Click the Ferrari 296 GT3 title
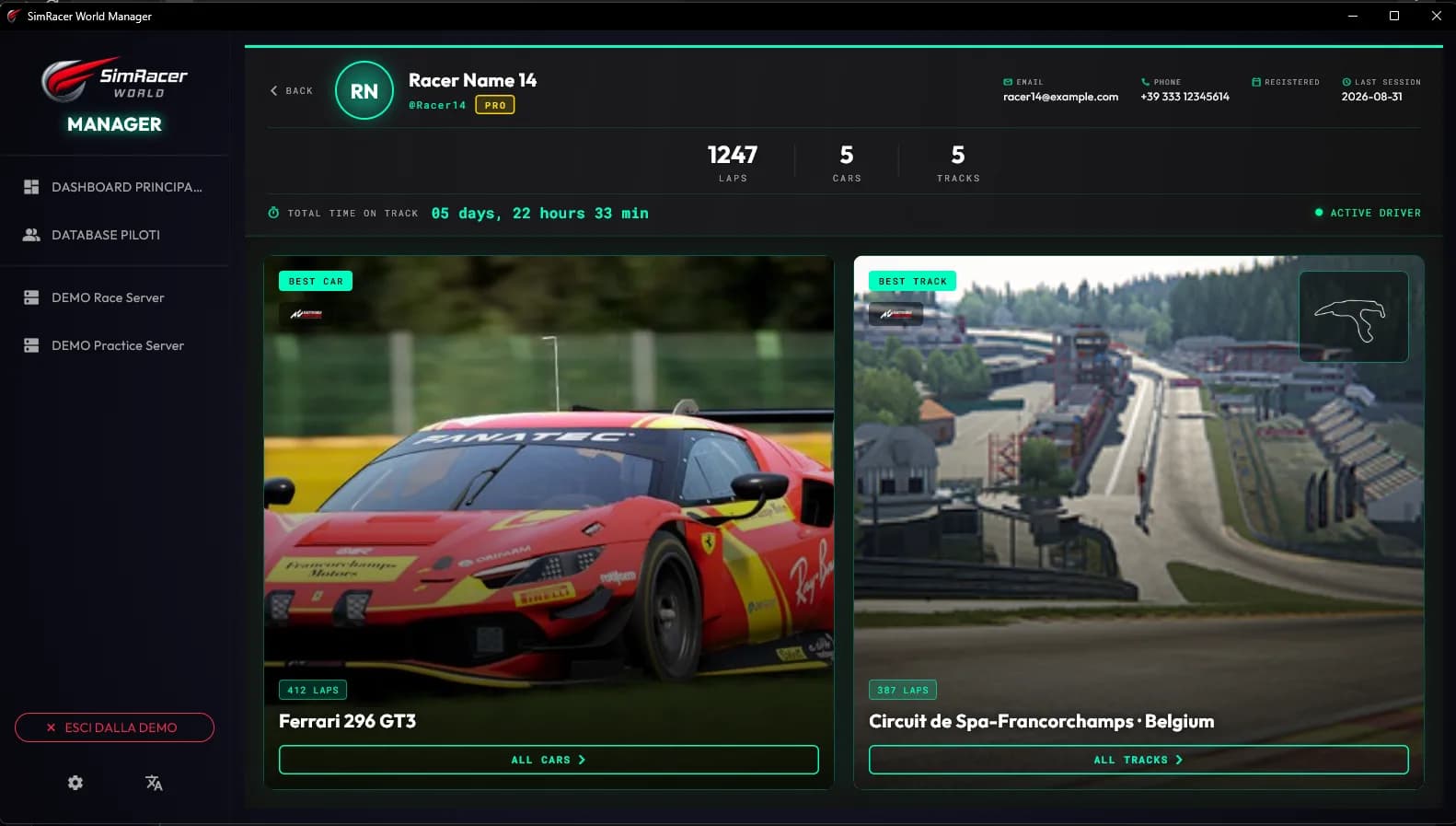This screenshot has width=1456, height=826. click(x=347, y=721)
